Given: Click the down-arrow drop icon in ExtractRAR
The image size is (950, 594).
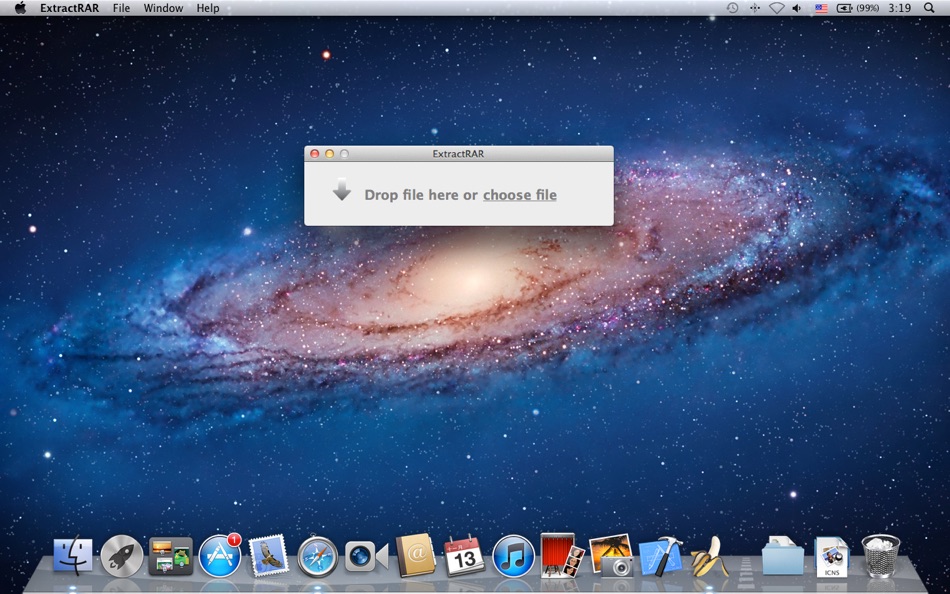Looking at the screenshot, I should click(342, 189).
